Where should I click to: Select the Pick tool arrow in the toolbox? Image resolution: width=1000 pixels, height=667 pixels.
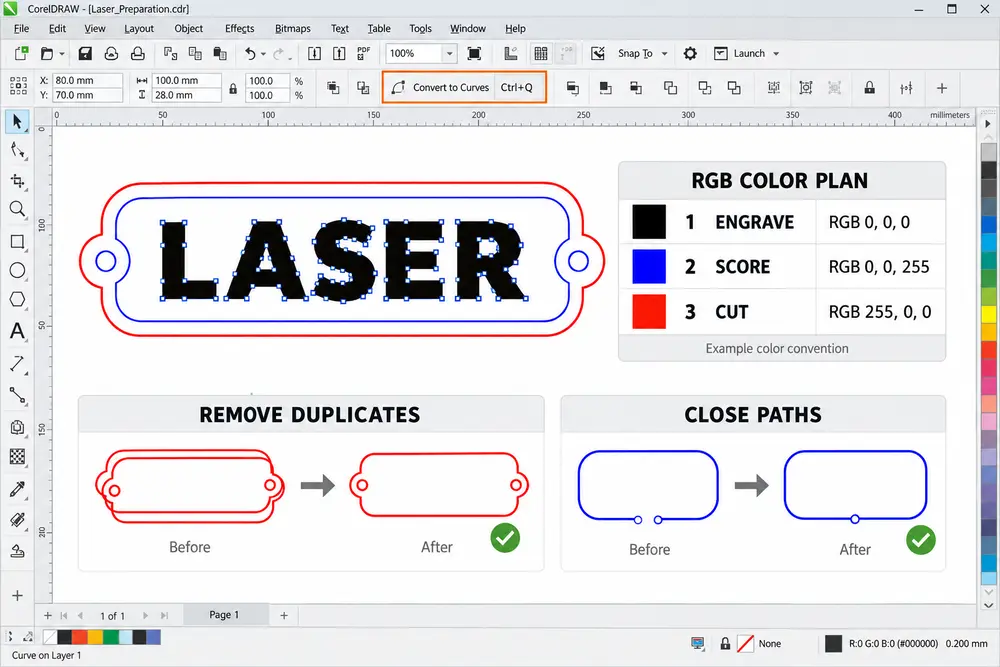click(x=17, y=121)
